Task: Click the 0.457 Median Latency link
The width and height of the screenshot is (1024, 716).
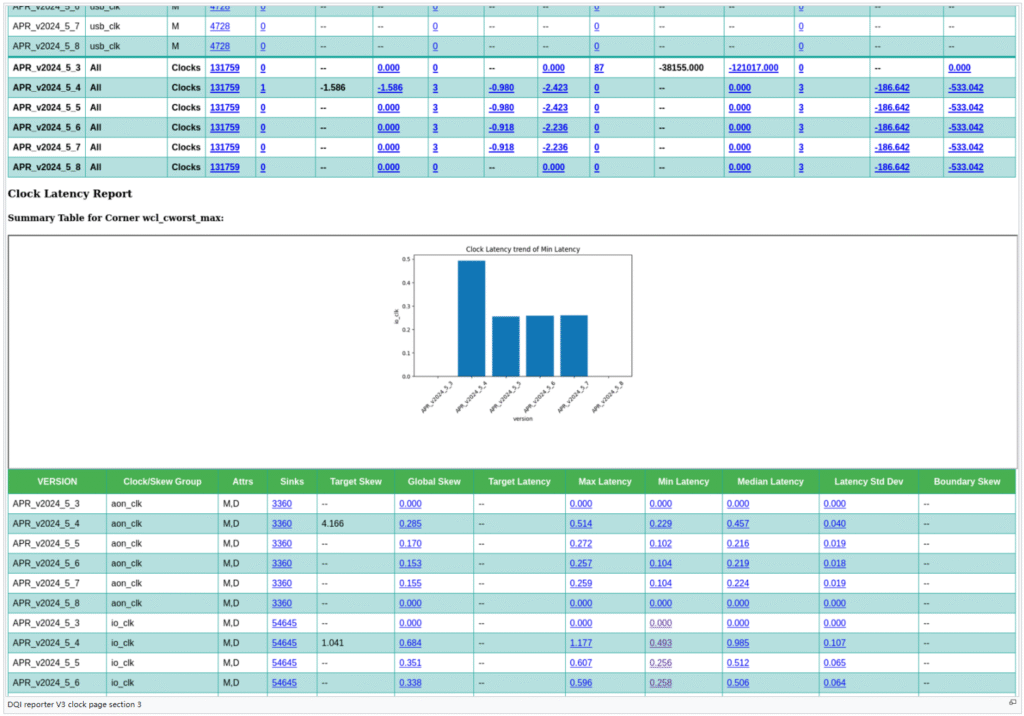Action: 738,523
